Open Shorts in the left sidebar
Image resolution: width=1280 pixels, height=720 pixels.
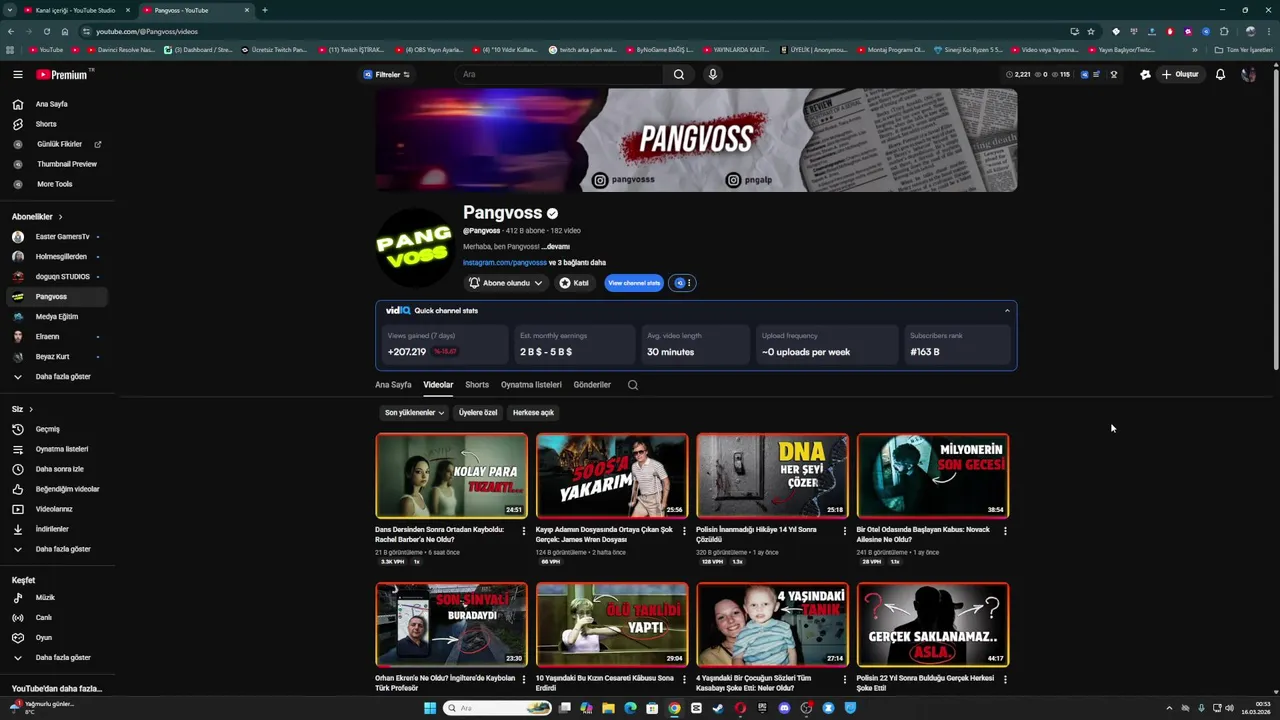coord(46,124)
